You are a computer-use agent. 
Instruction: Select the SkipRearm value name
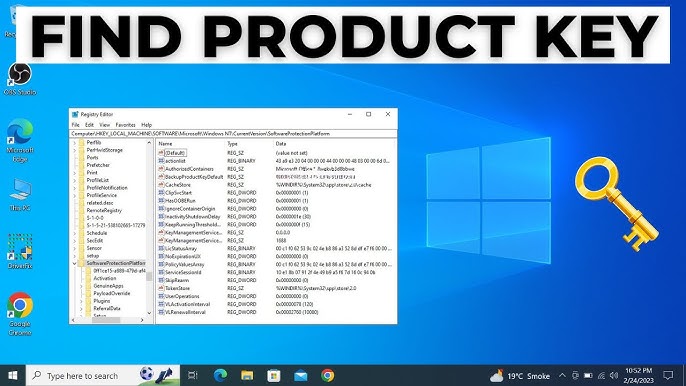coord(177,280)
